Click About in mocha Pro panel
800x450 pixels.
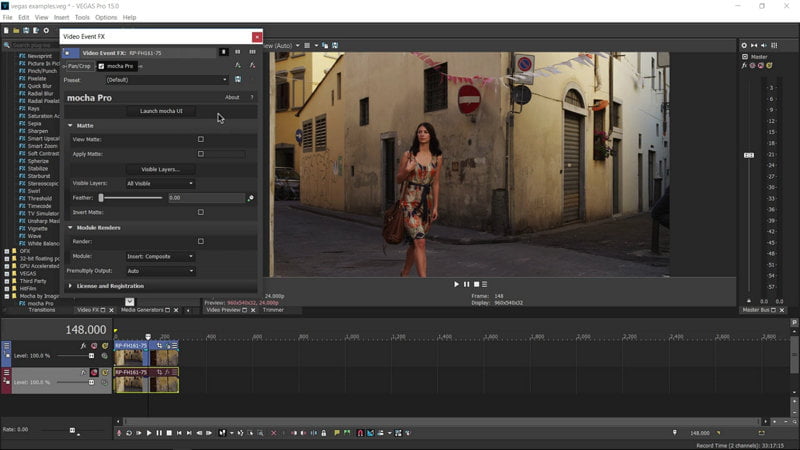coord(232,97)
